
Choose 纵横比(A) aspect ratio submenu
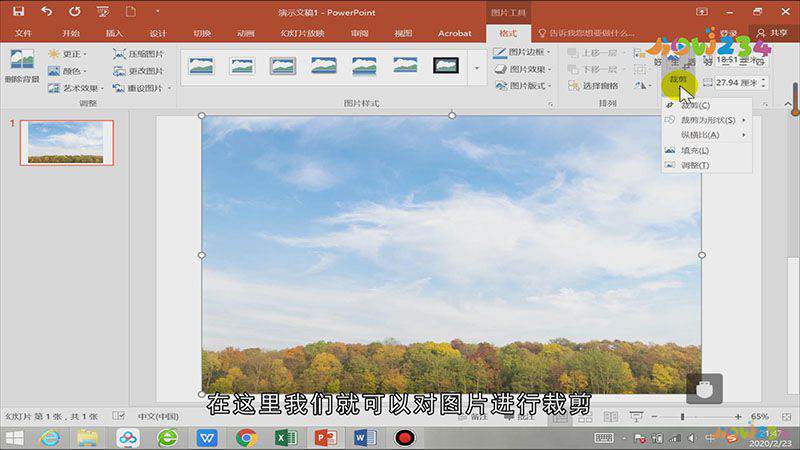pos(707,135)
